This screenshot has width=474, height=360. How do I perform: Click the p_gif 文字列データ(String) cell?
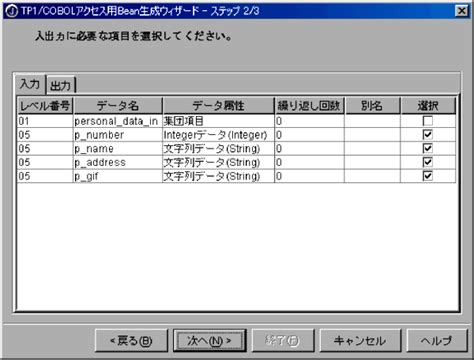click(x=218, y=176)
